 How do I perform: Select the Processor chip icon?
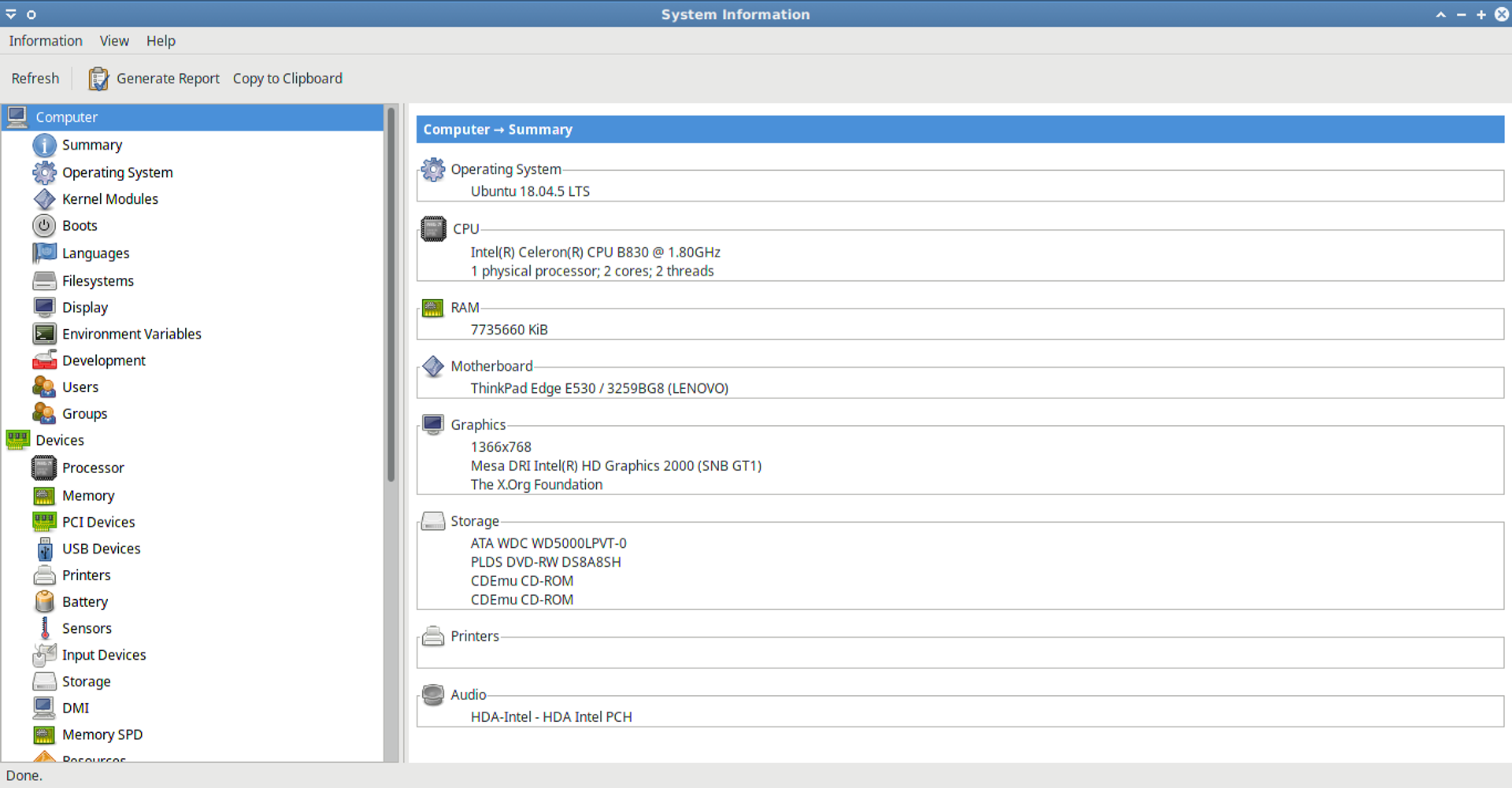(44, 468)
